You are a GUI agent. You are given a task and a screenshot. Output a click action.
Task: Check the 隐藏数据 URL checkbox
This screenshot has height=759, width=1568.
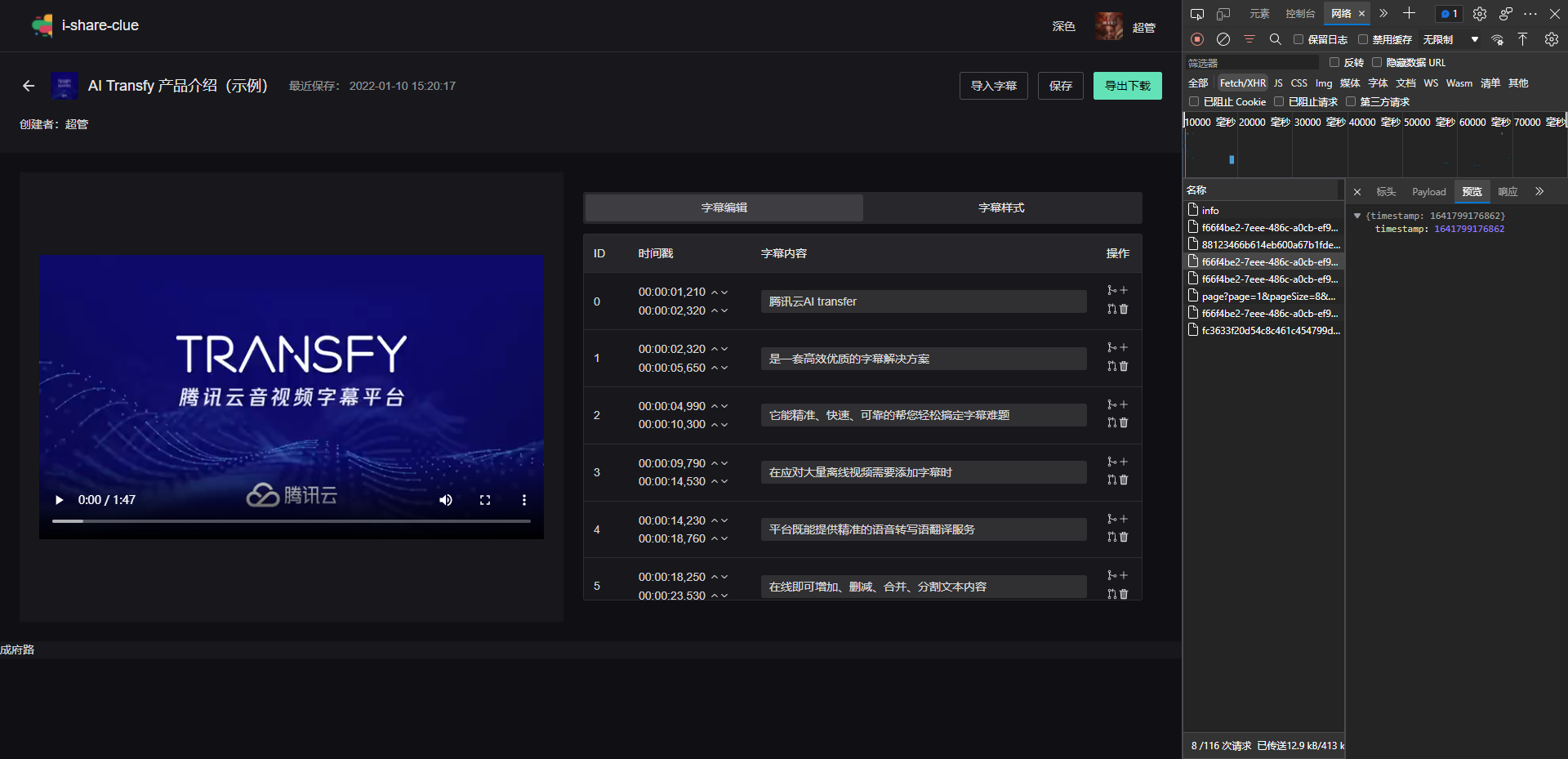pyautogui.click(x=1377, y=62)
